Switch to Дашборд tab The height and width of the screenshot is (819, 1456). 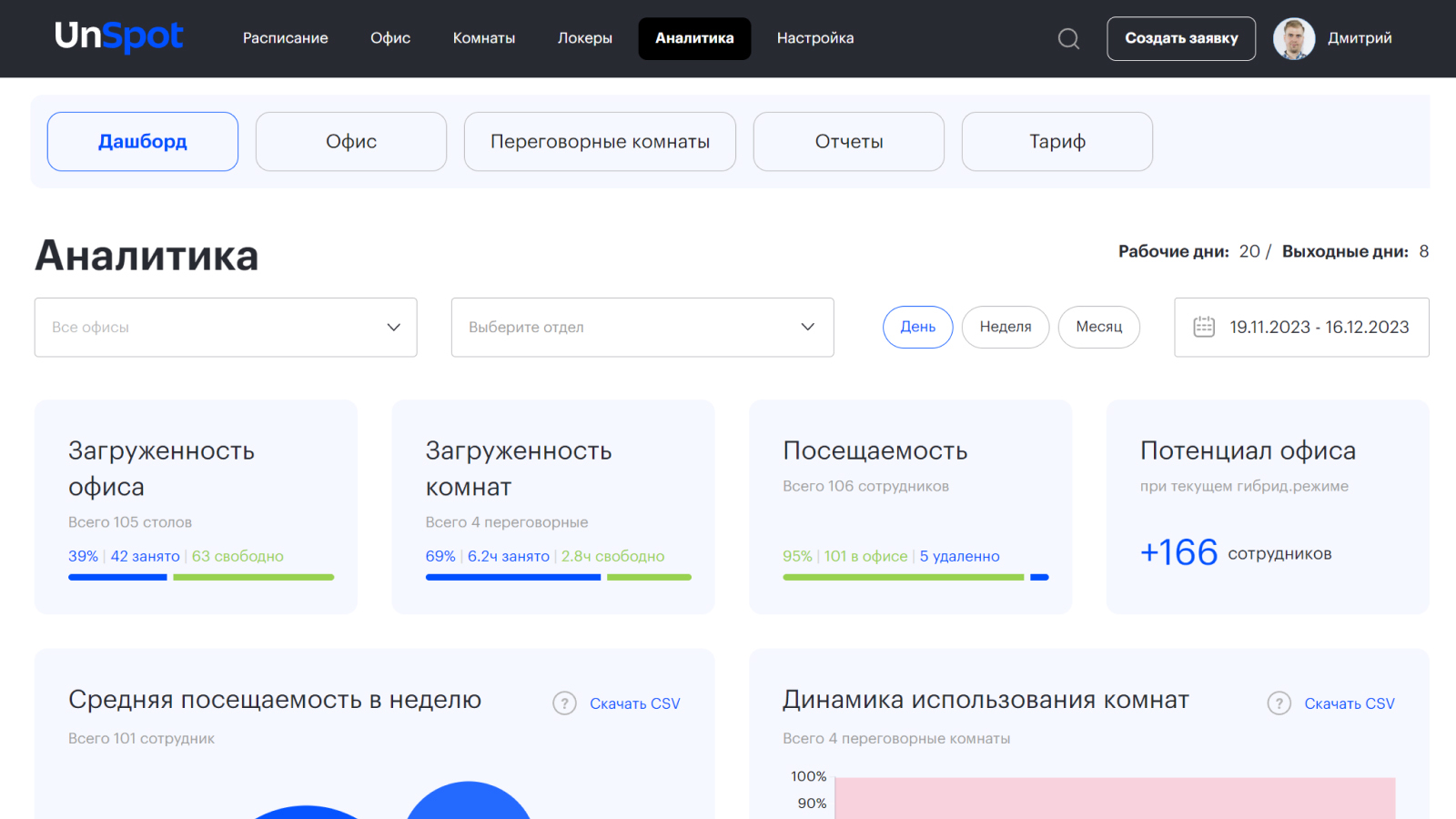click(x=143, y=141)
